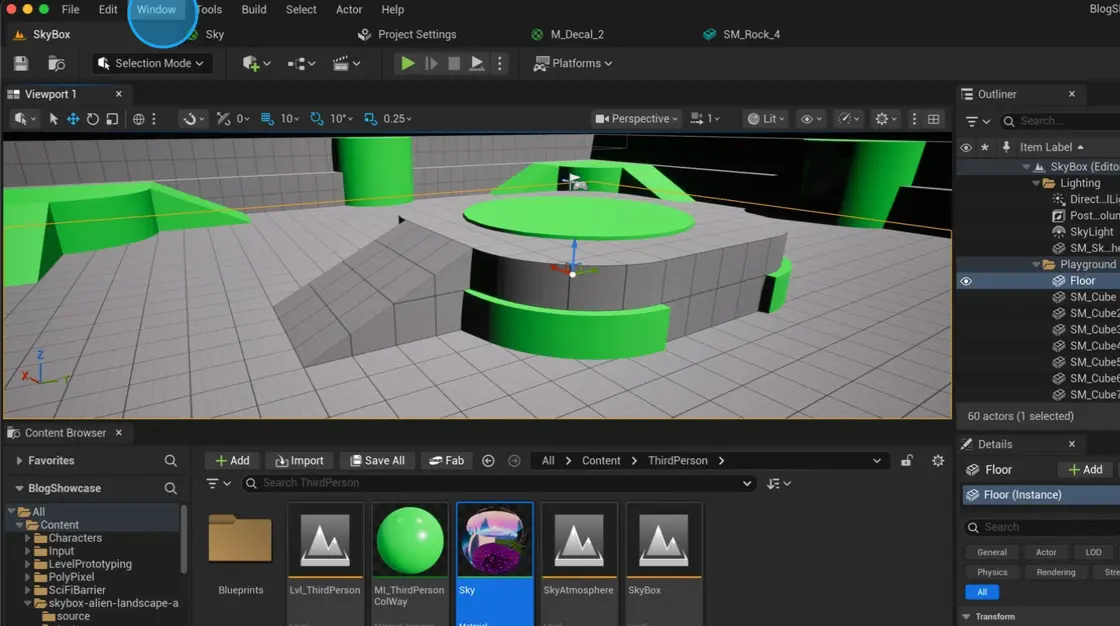The image size is (1120, 626).
Task: Start Play in Editor with the green Play button
Action: coord(407,63)
